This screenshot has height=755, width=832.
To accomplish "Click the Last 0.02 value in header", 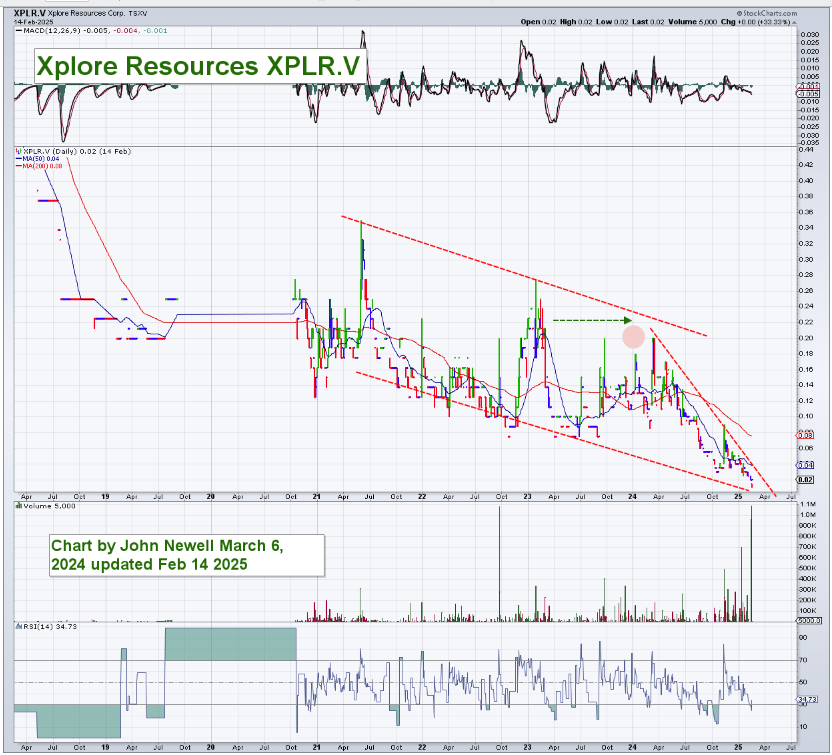I will tap(647, 22).
